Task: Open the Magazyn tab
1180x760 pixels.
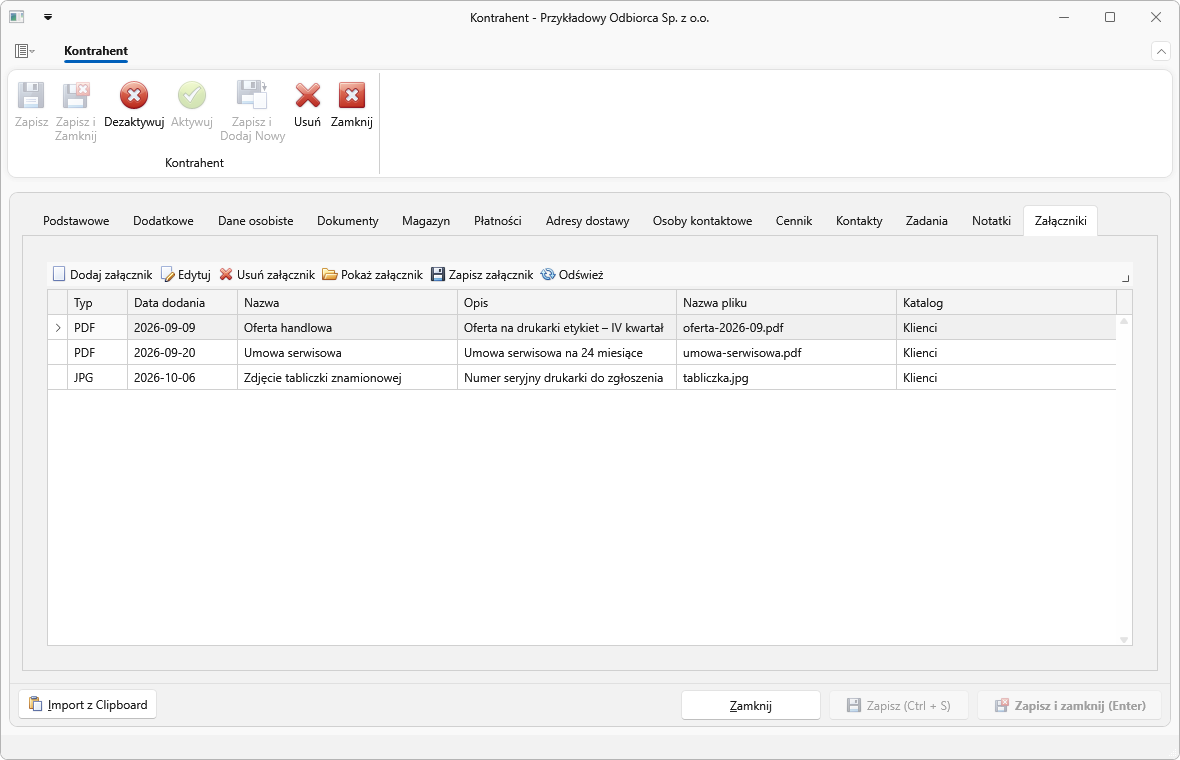Action: click(426, 221)
